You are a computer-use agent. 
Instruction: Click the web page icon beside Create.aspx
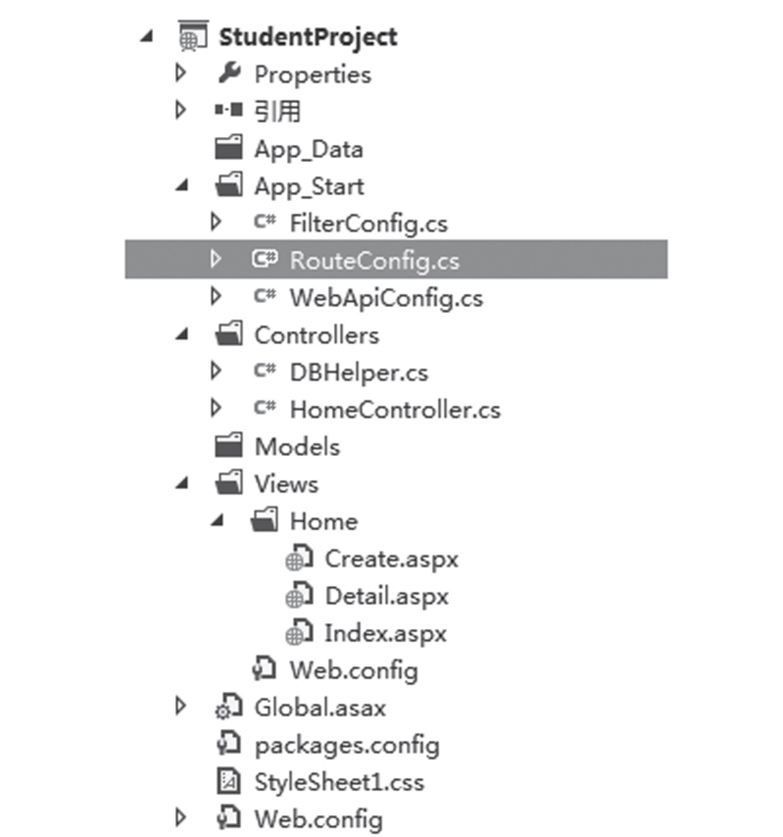tap(299, 558)
